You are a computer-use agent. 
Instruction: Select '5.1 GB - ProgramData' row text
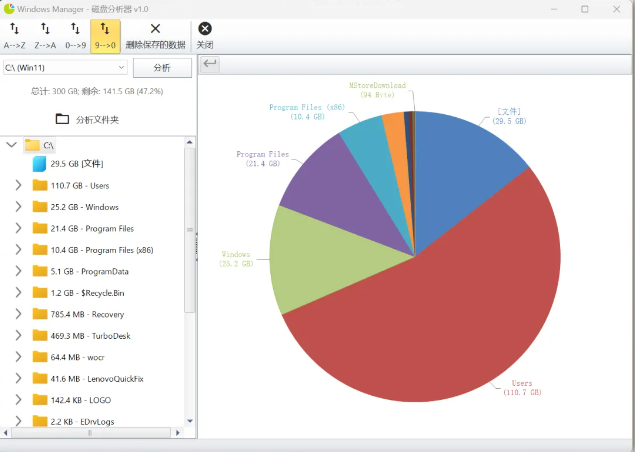tap(89, 271)
